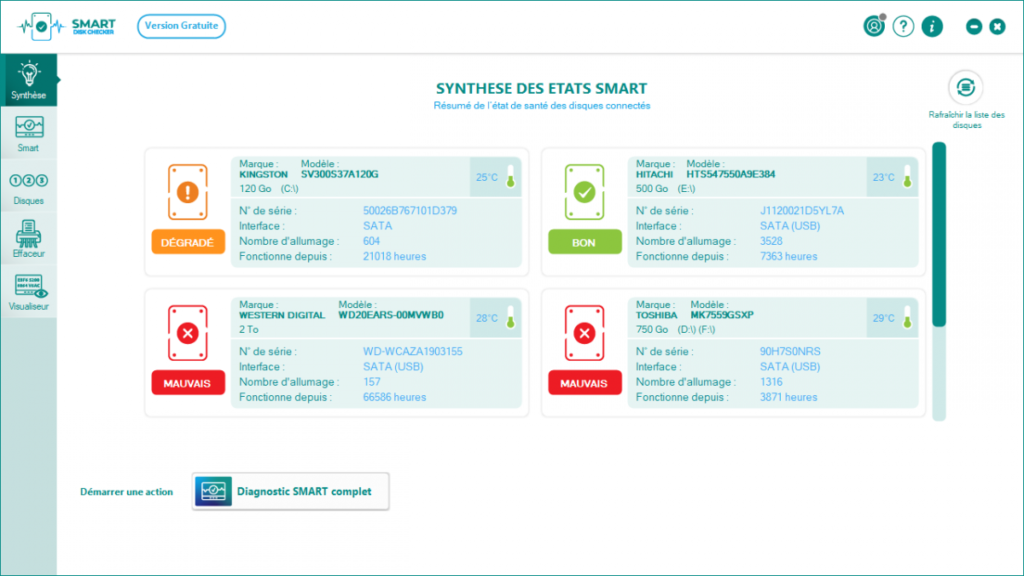Click the Western Digital bad disk icon
The width and height of the screenshot is (1024, 576).
[187, 333]
